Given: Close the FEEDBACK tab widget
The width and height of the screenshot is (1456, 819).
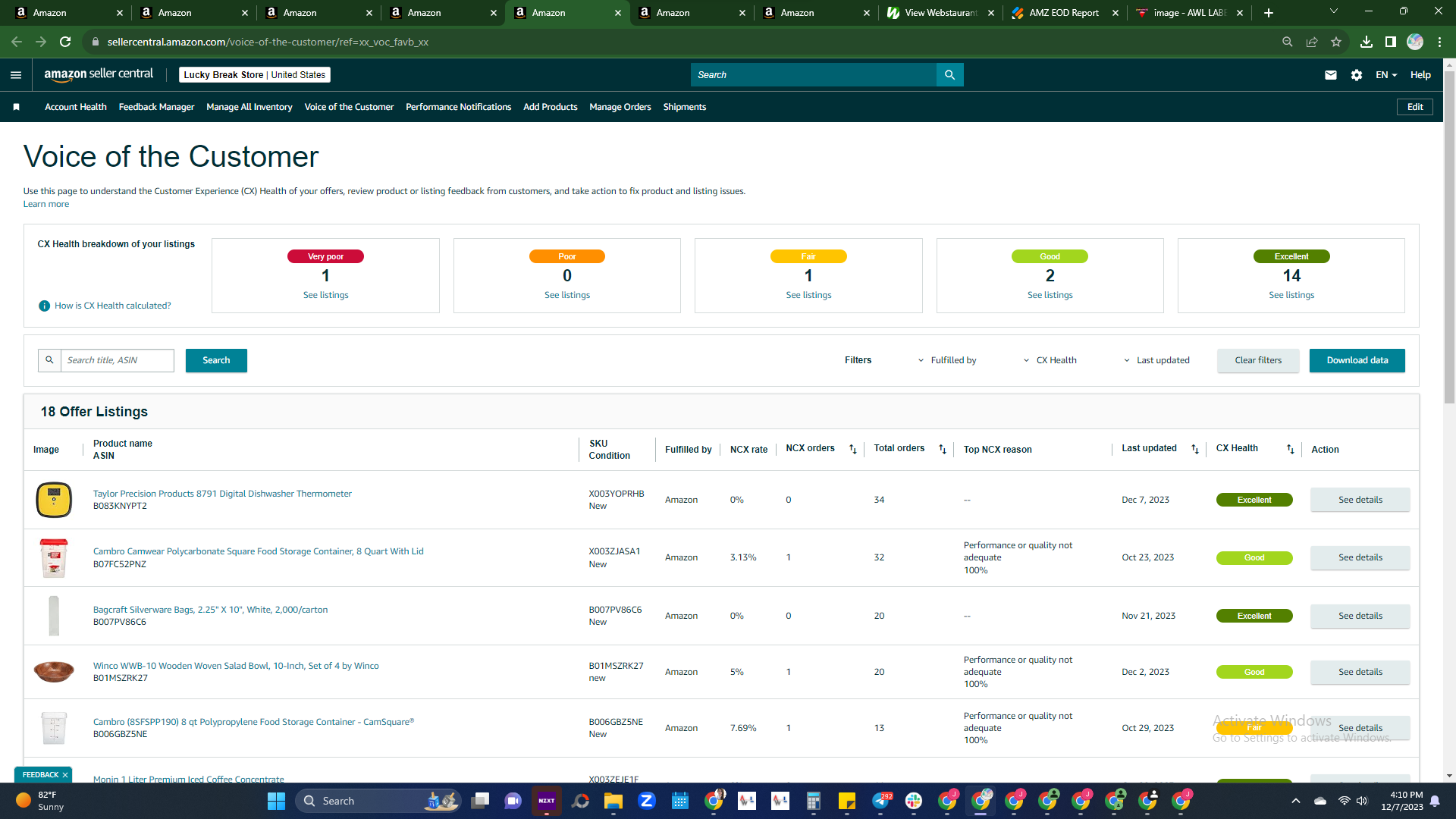Looking at the screenshot, I should click(x=65, y=775).
